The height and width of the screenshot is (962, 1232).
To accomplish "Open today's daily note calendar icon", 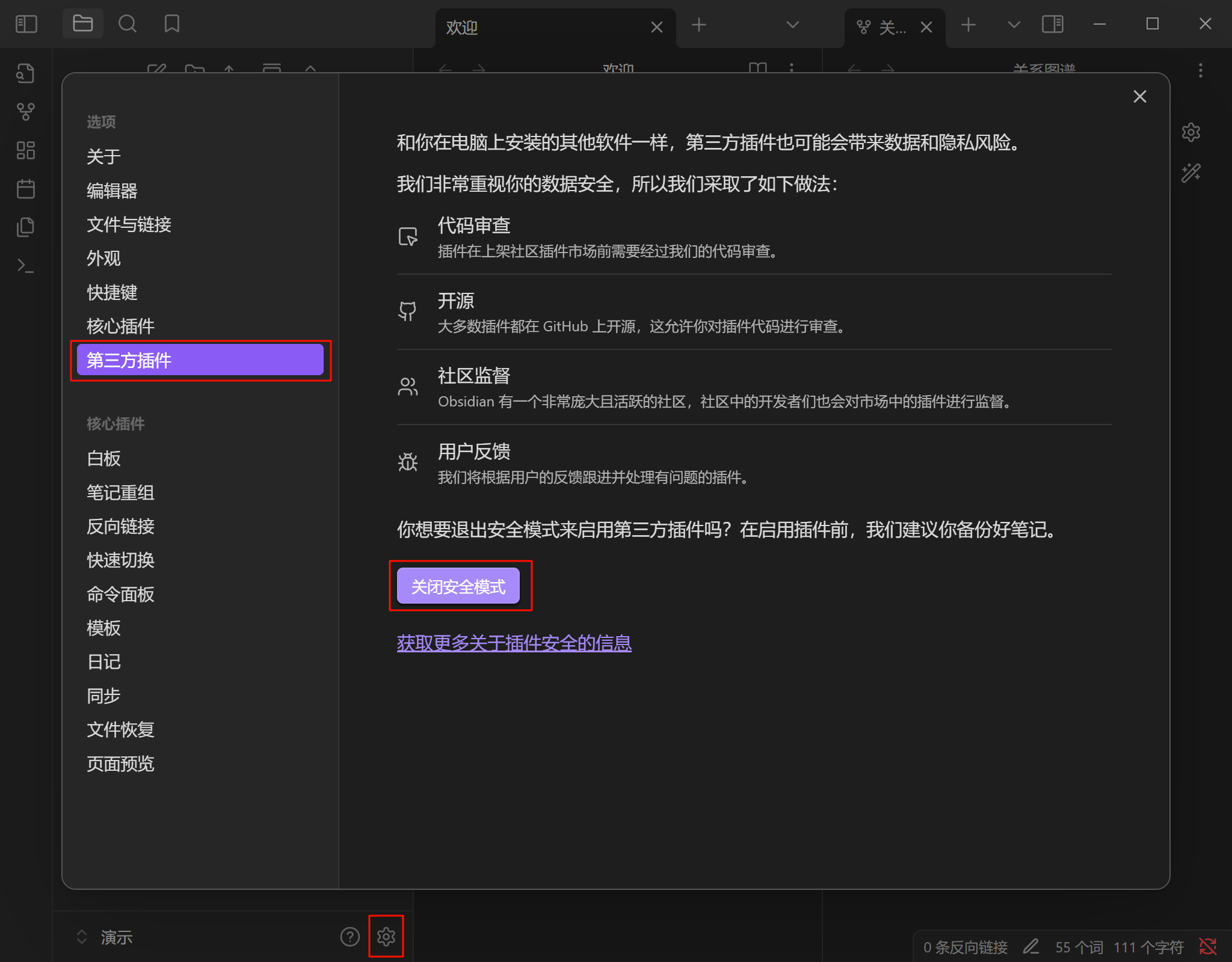I will tap(25, 189).
